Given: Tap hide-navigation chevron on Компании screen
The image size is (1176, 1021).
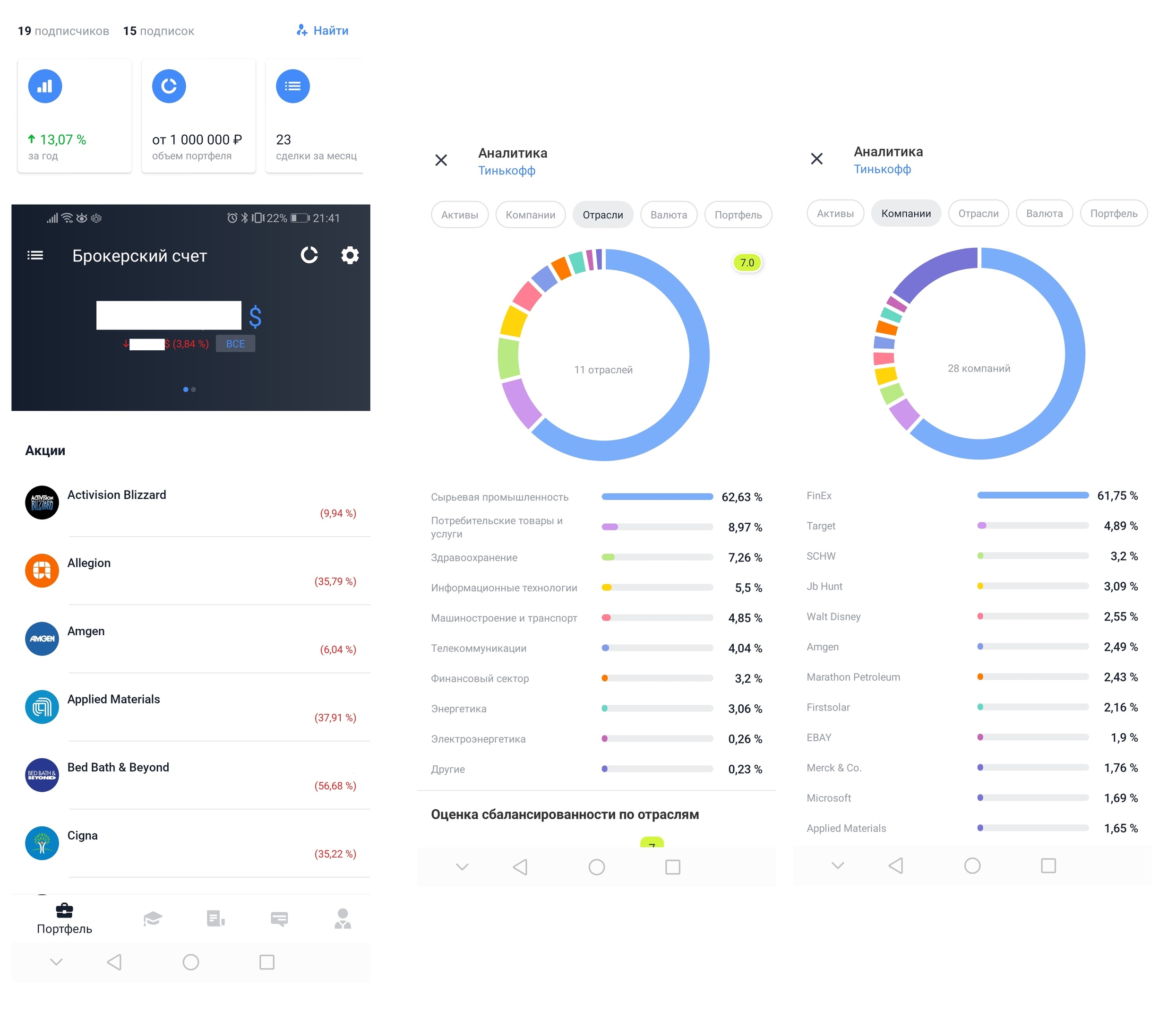Looking at the screenshot, I should tap(838, 866).
